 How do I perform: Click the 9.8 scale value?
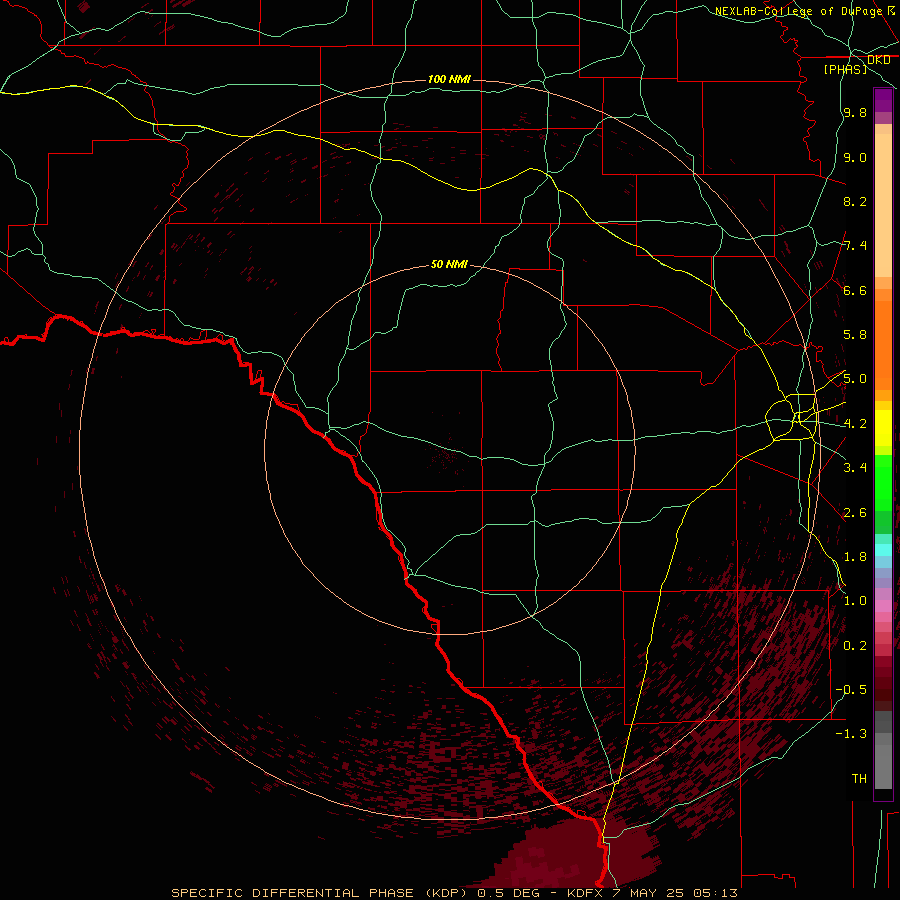pos(855,112)
